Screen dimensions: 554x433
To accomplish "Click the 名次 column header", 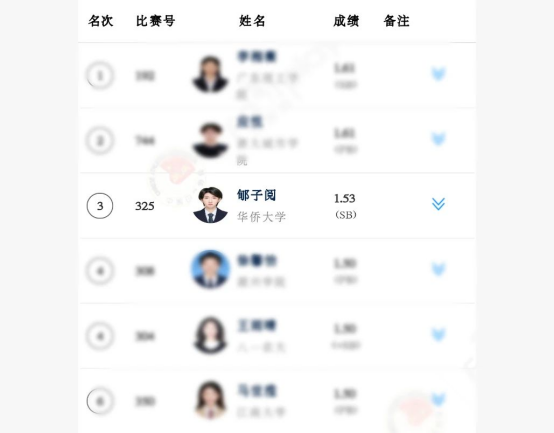I will pos(101,21).
